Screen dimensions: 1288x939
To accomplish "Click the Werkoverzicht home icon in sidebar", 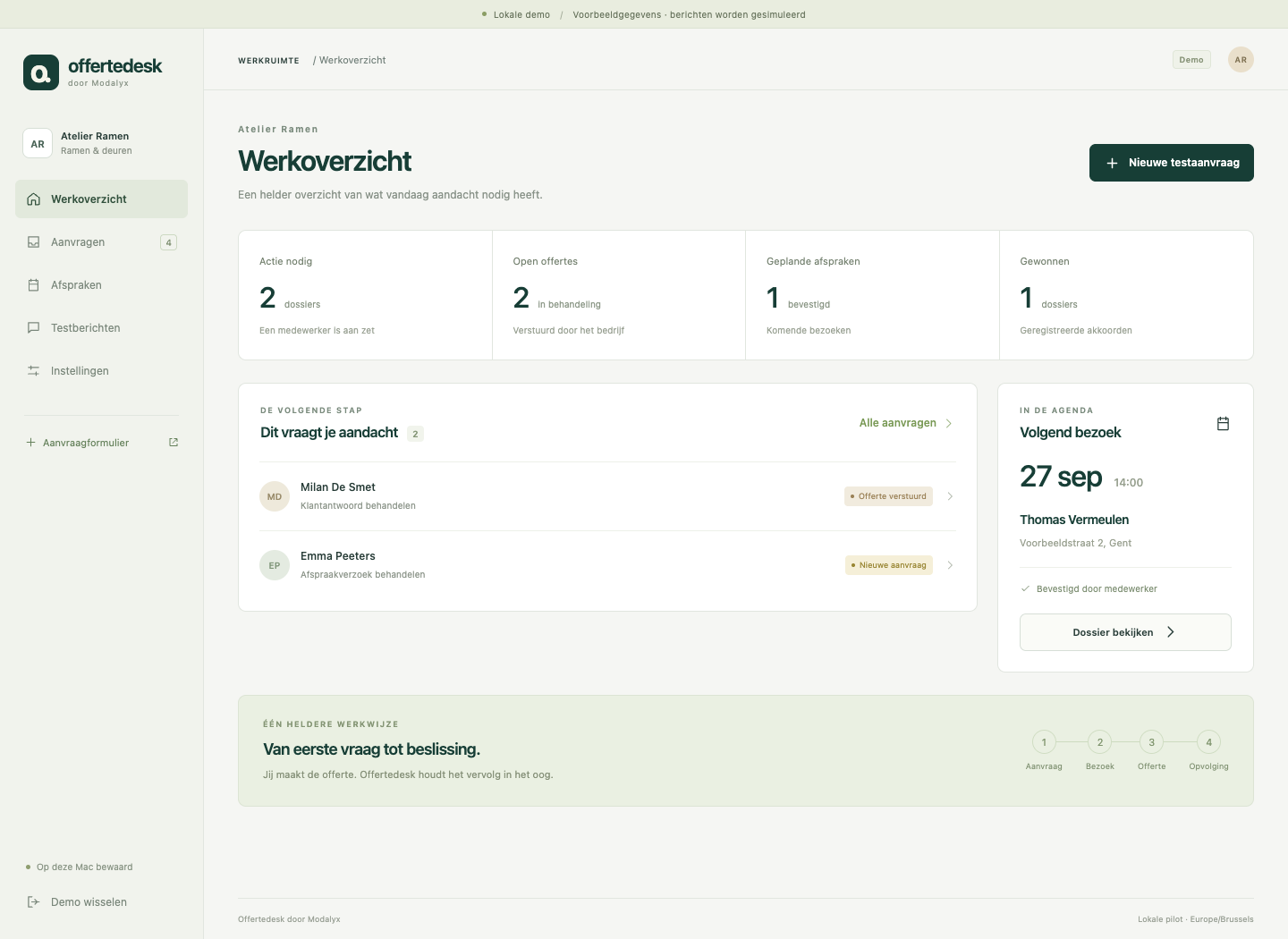I will click(33, 199).
